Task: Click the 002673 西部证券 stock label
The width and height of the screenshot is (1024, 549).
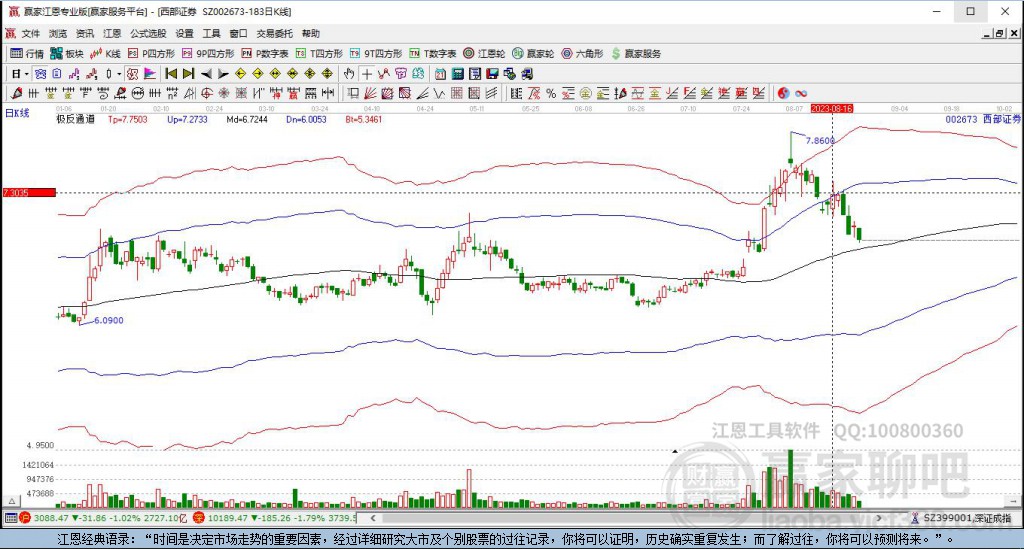Action: 983,119
